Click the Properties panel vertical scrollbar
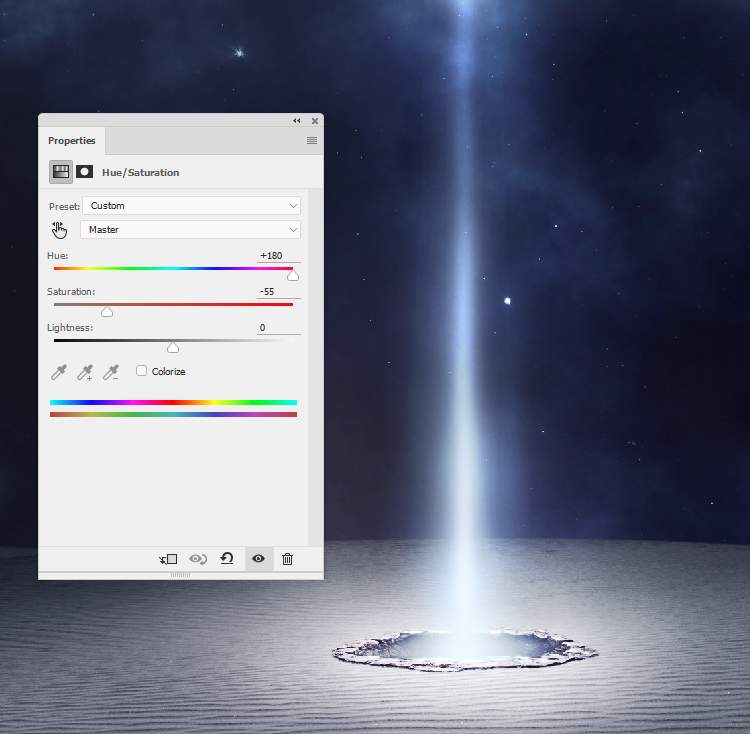The width and height of the screenshot is (750, 734). click(315, 367)
